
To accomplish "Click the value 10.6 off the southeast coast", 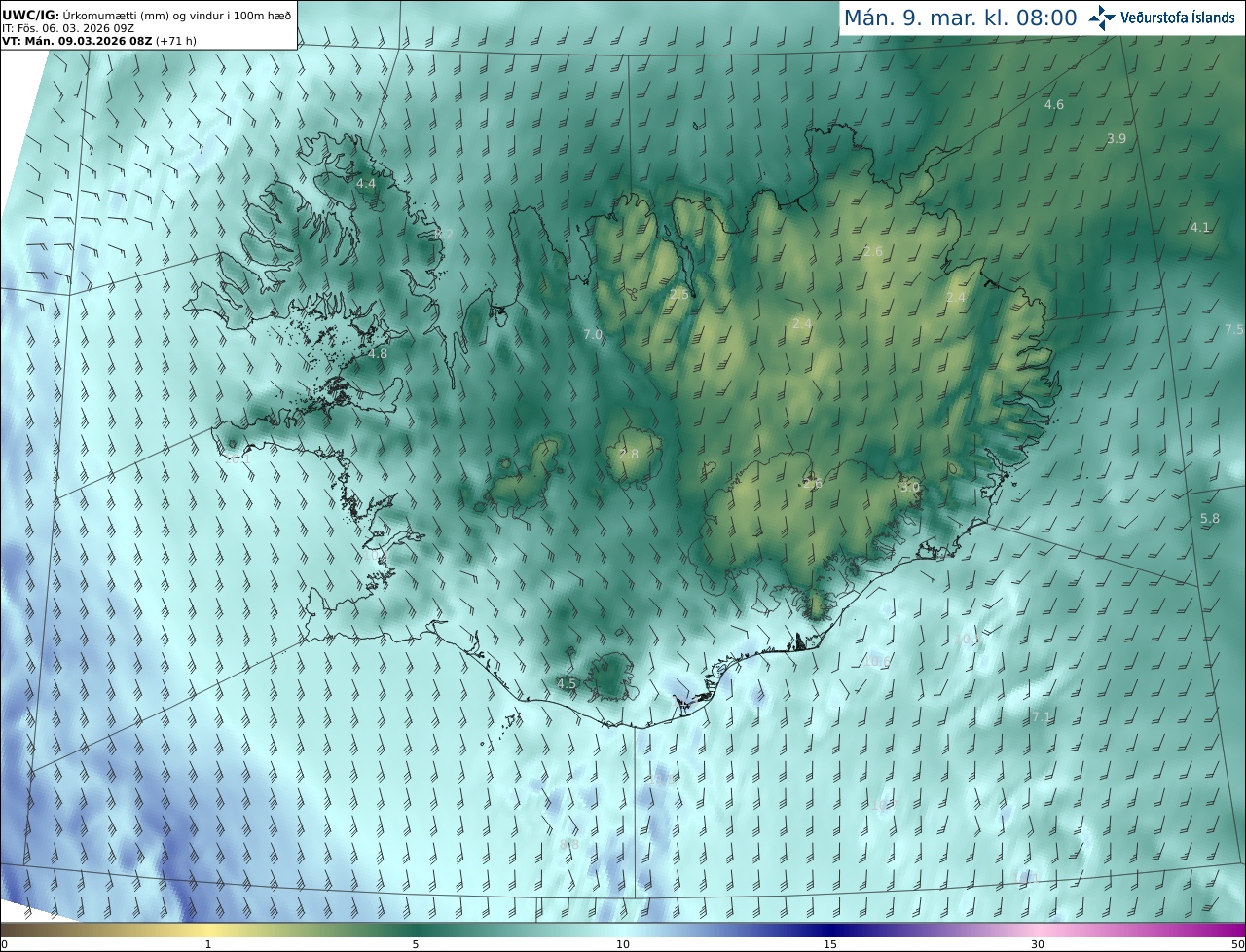I will point(877,662).
